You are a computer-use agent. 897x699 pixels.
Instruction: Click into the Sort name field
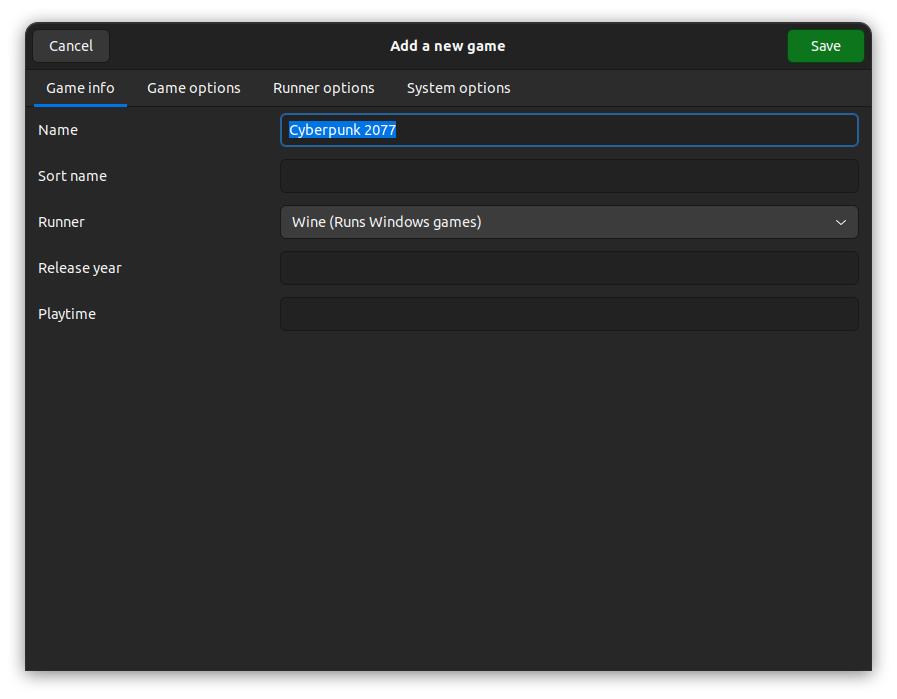(x=569, y=176)
